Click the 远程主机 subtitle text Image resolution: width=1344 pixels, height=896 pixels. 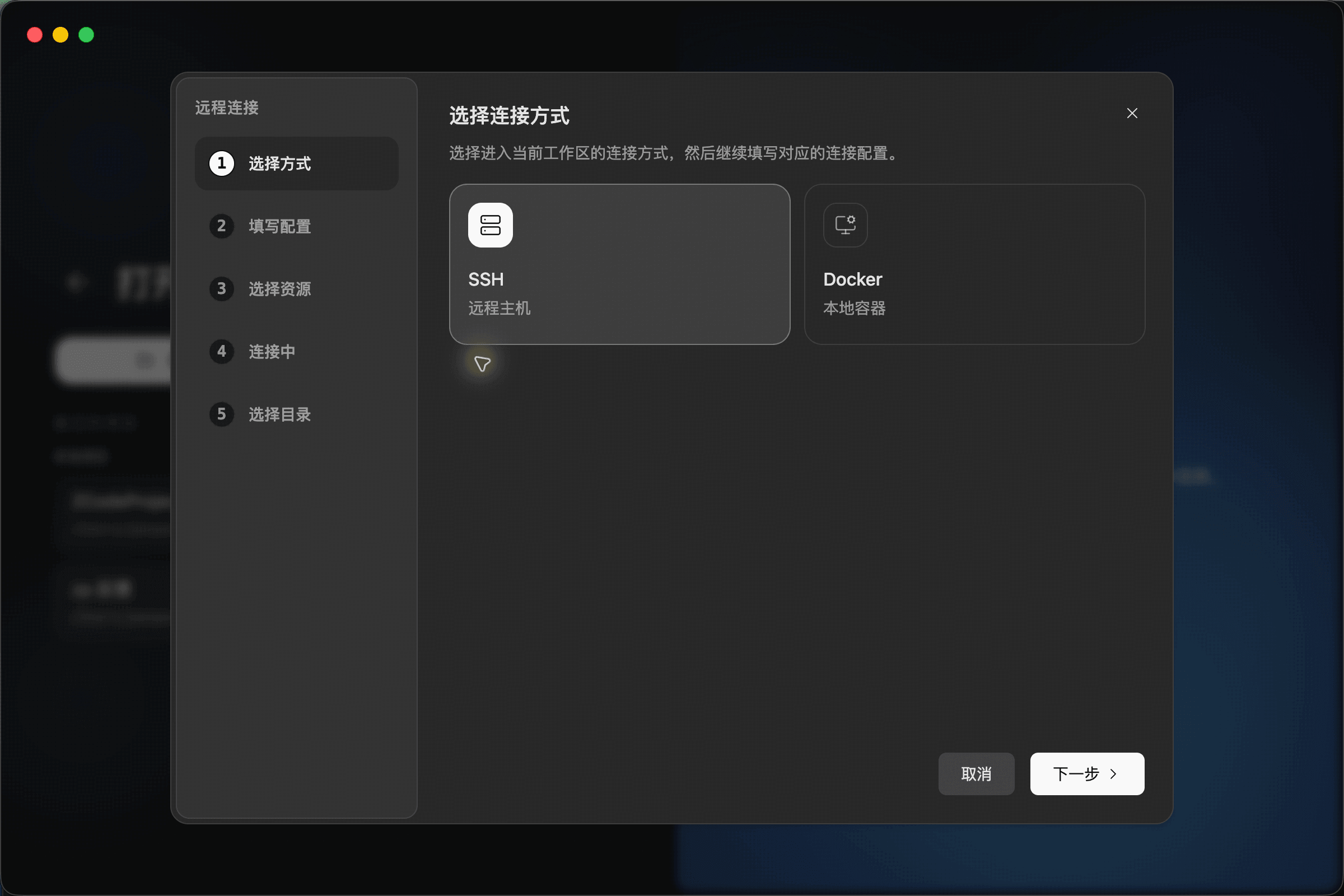point(500,308)
